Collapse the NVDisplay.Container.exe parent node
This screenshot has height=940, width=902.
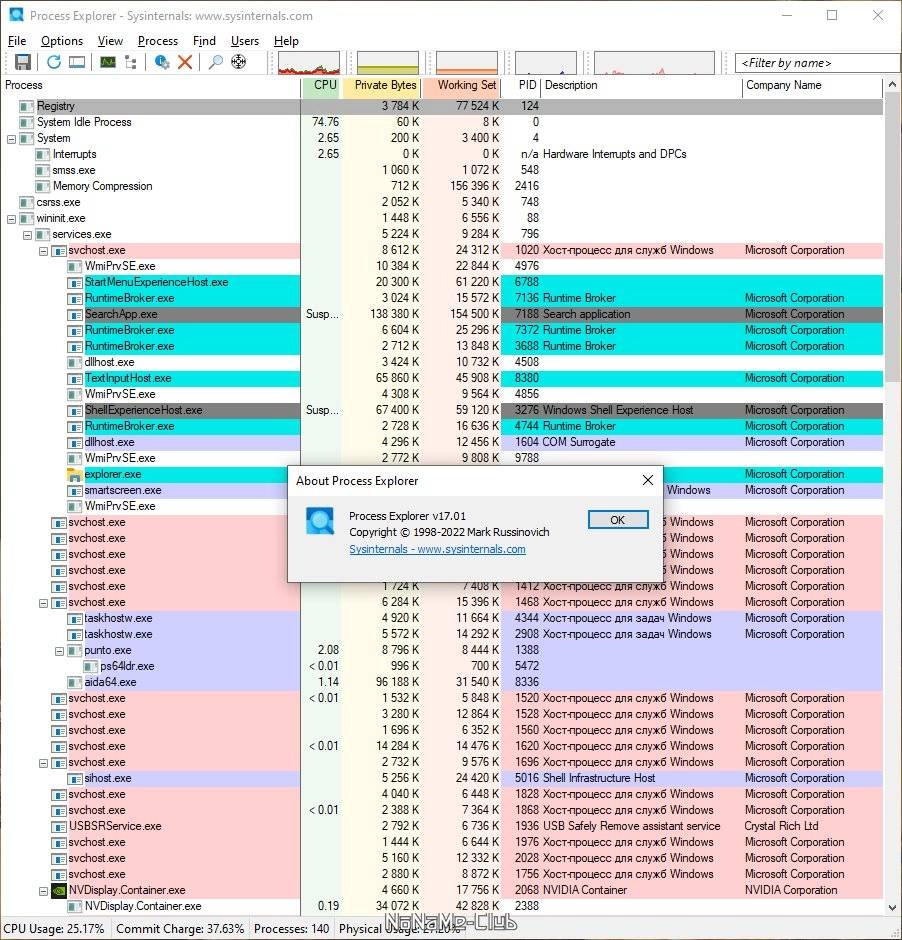click(x=43, y=891)
